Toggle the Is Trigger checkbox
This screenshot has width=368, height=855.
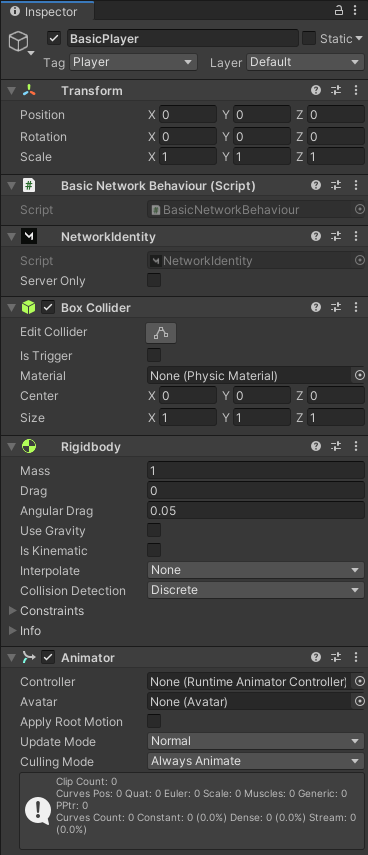(154, 356)
